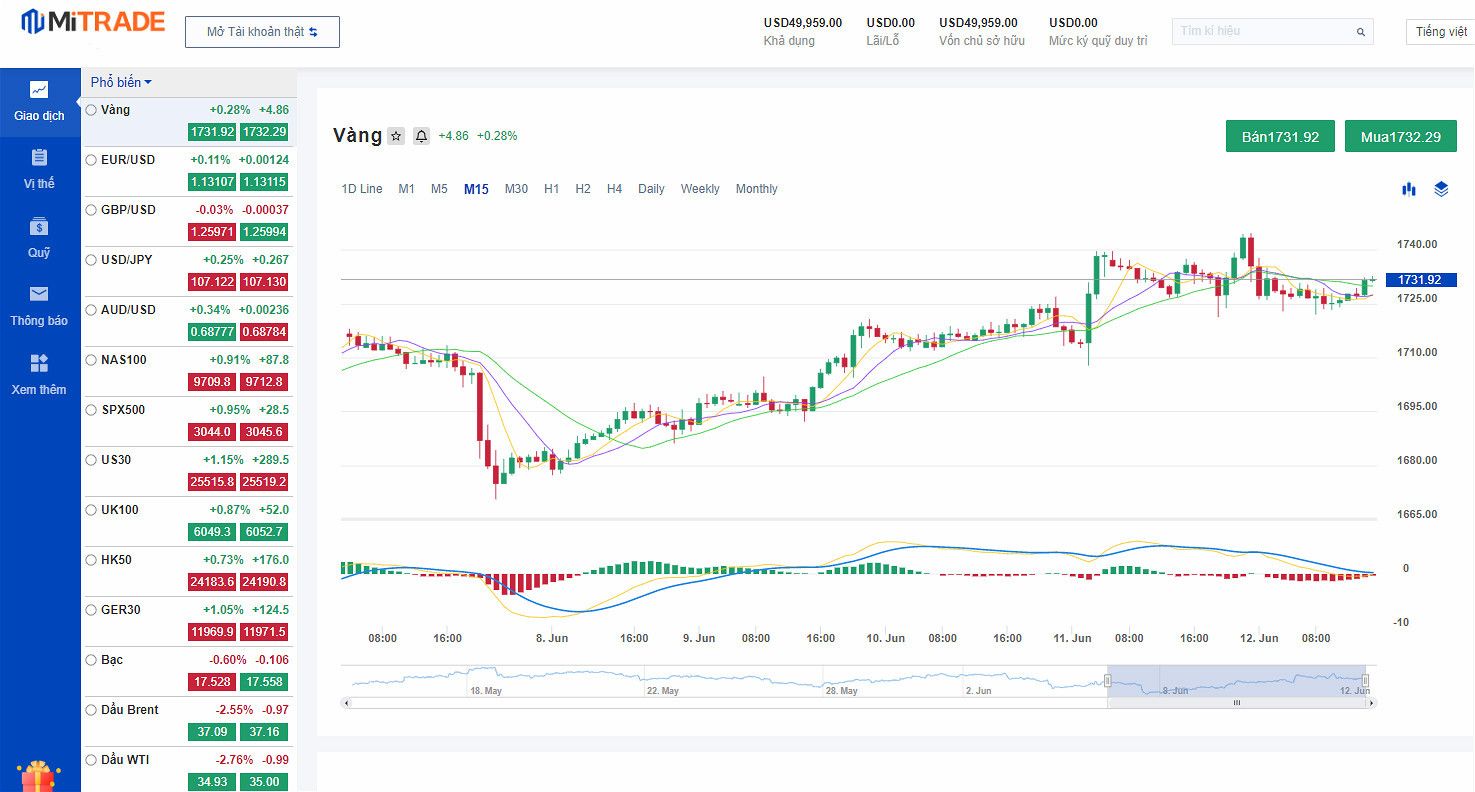The image size is (1475, 792).
Task: Open the Tiếng việt language dropdown
Action: (x=1441, y=32)
